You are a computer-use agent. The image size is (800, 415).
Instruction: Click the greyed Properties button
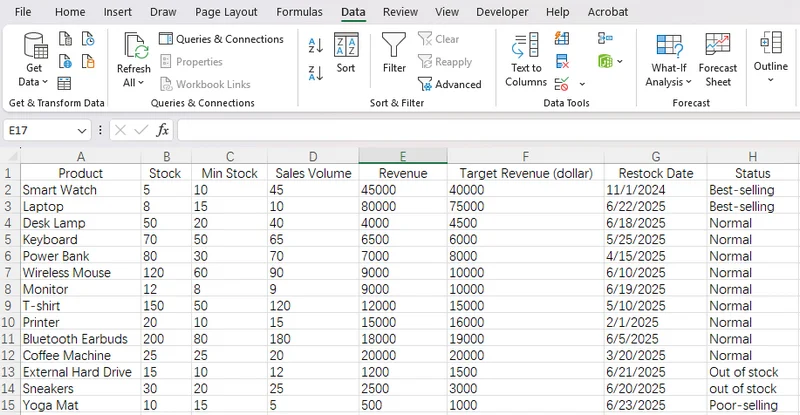pyautogui.click(x=191, y=62)
